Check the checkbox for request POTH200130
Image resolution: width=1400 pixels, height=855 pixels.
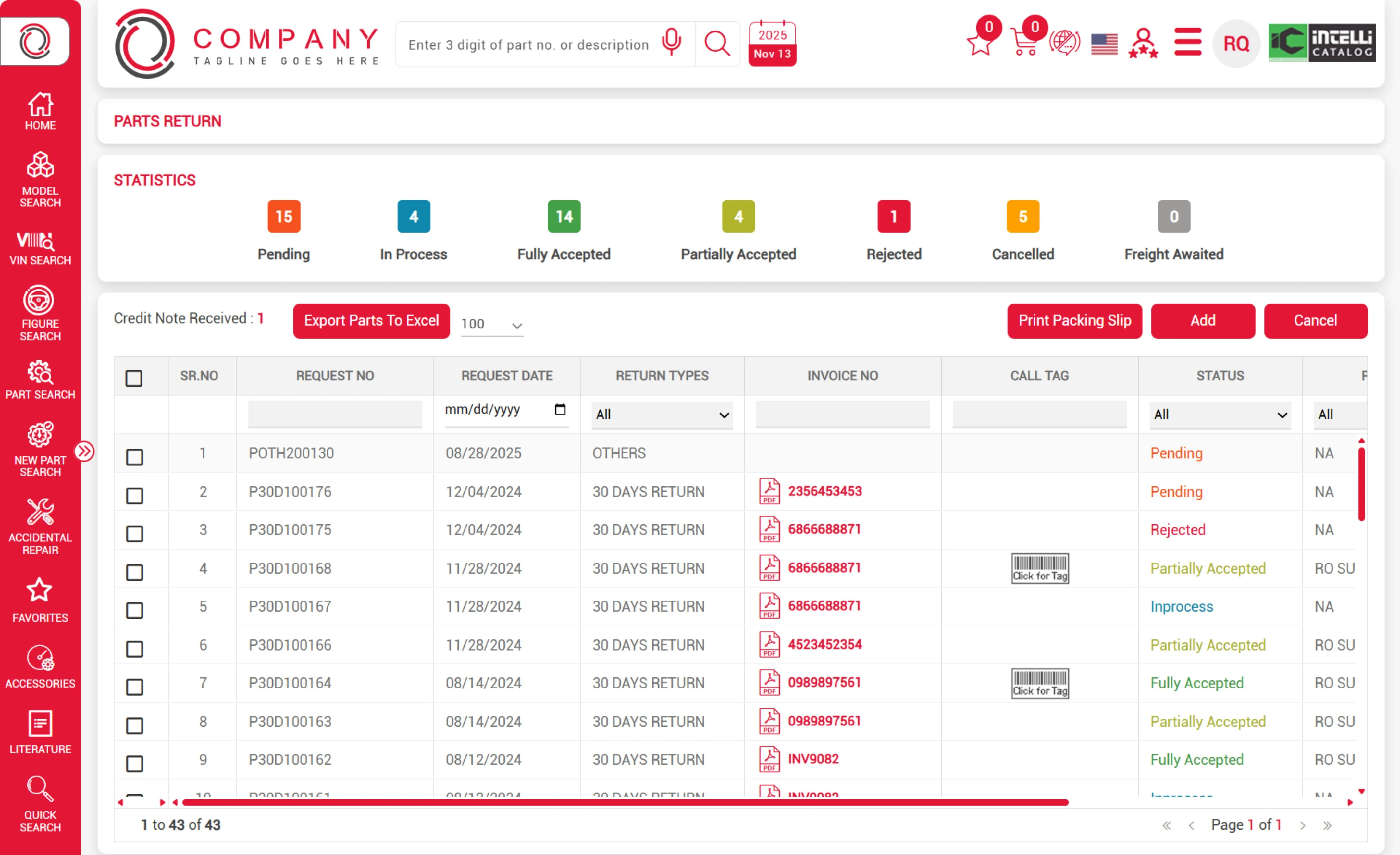click(x=134, y=456)
